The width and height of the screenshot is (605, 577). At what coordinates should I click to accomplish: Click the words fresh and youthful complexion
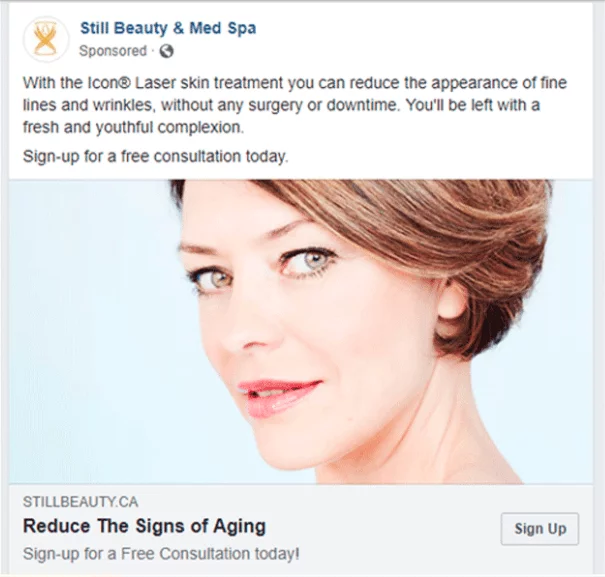pyautogui.click(x=133, y=127)
